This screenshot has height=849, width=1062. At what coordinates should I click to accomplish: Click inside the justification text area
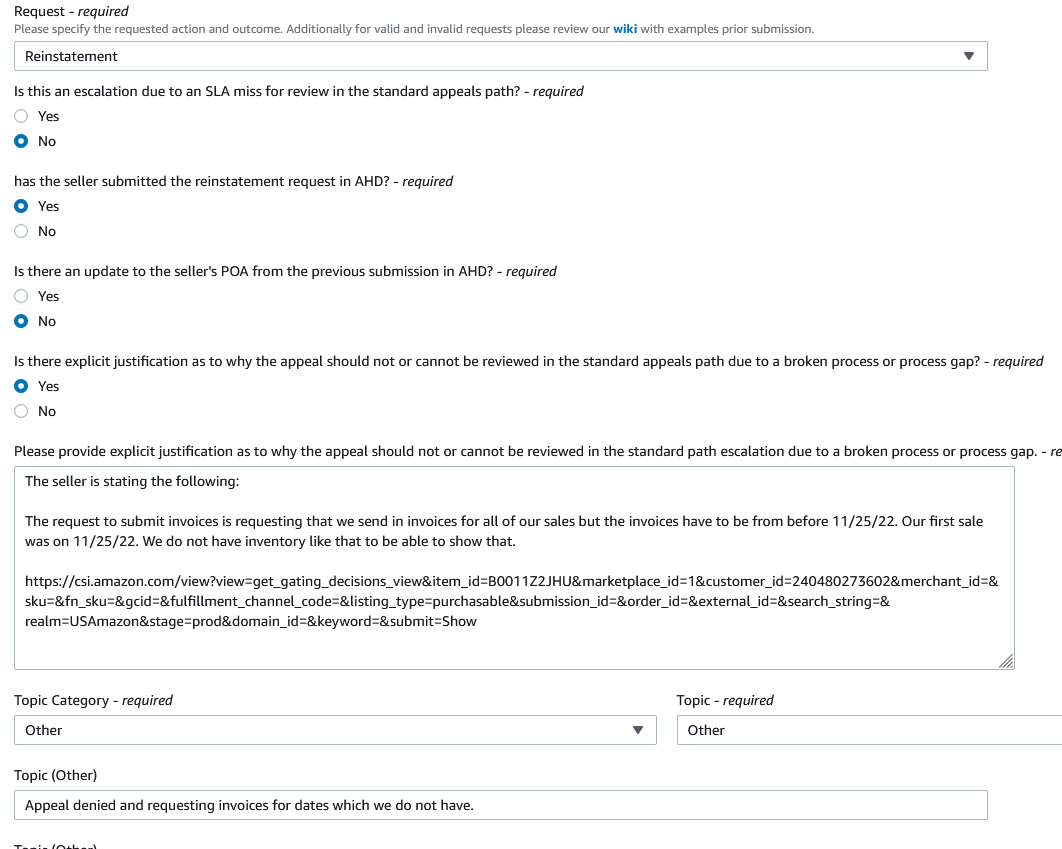(x=514, y=568)
